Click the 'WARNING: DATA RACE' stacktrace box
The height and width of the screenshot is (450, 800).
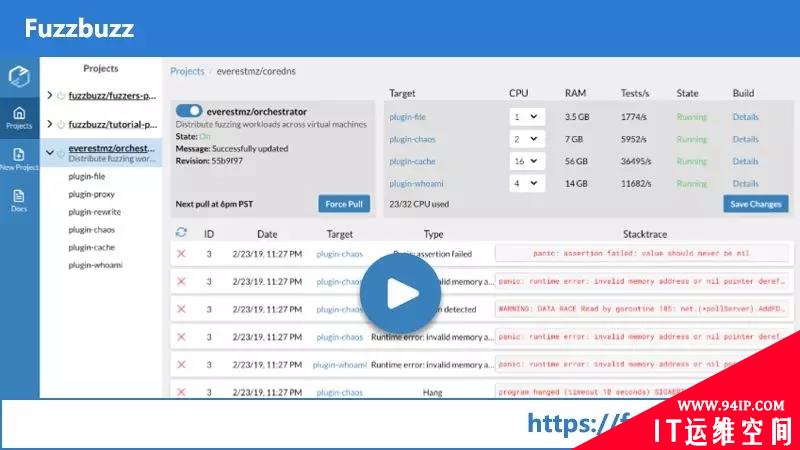click(x=641, y=309)
